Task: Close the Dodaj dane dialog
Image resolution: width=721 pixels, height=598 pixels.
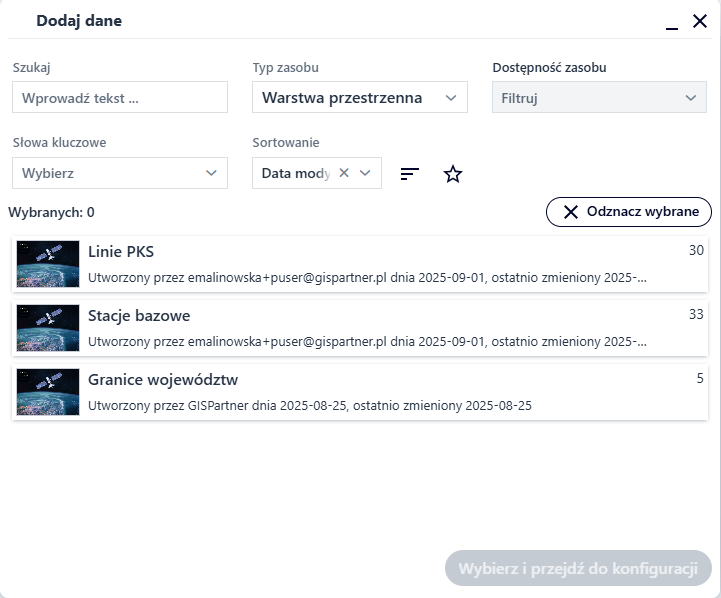Action: pyautogui.click(x=700, y=21)
